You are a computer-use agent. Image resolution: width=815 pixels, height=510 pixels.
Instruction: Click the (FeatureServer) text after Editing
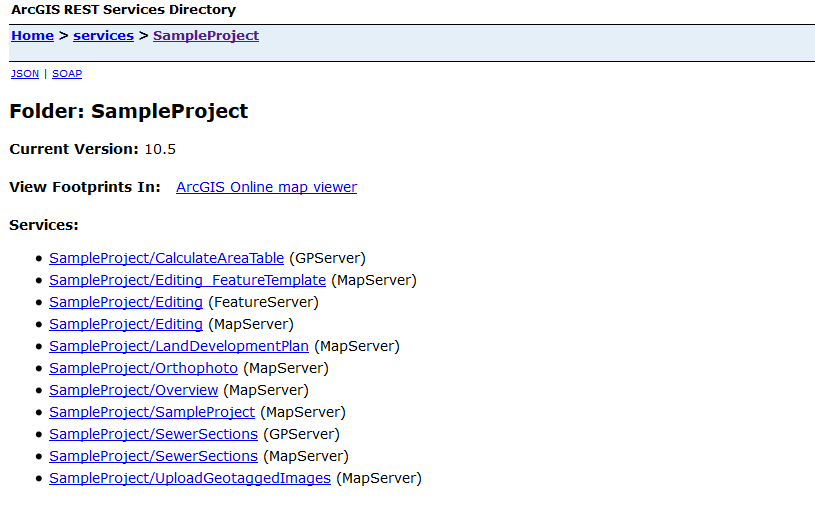click(x=264, y=302)
